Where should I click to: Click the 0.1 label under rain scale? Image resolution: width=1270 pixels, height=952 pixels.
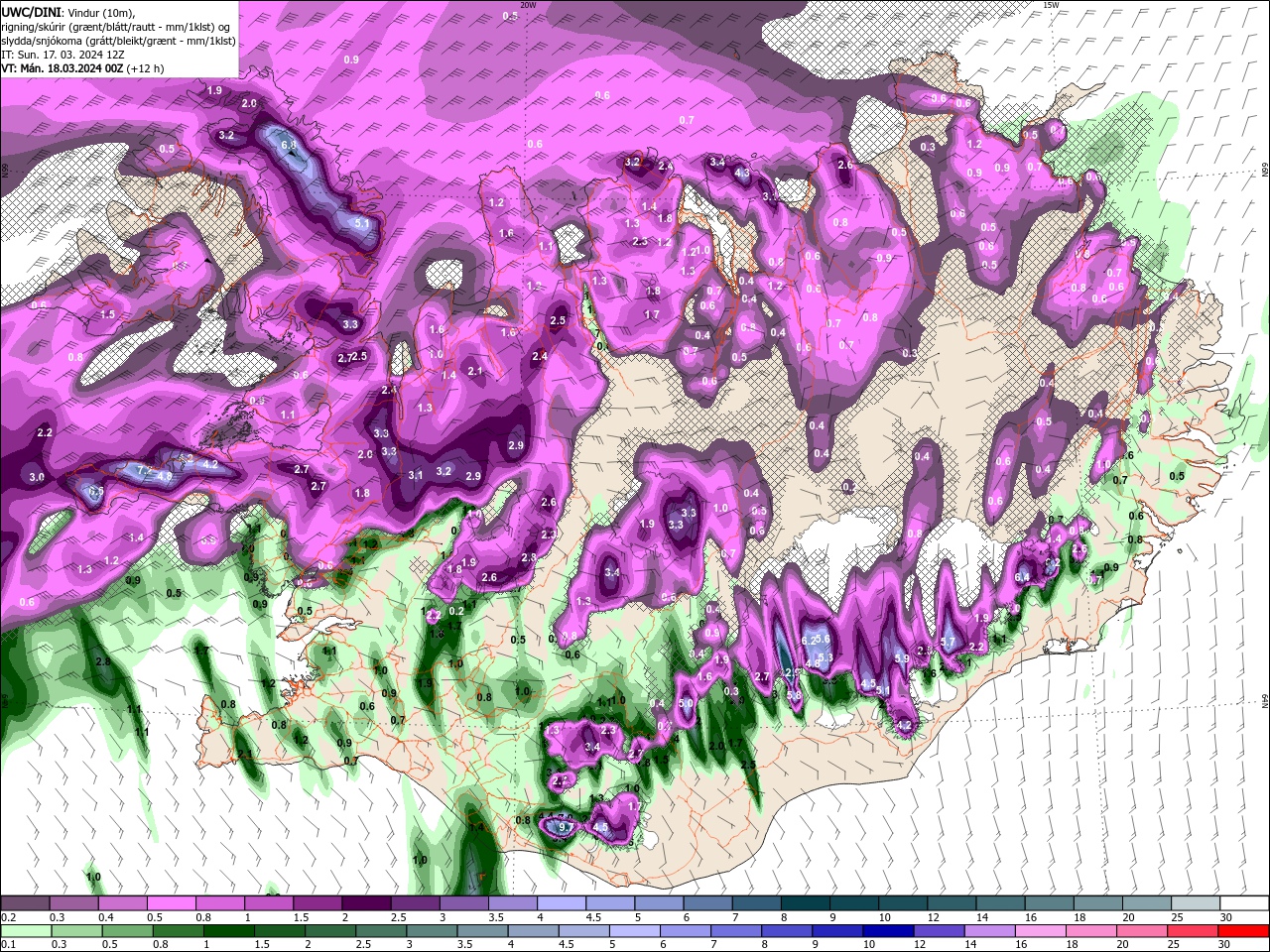pyautogui.click(x=8, y=945)
